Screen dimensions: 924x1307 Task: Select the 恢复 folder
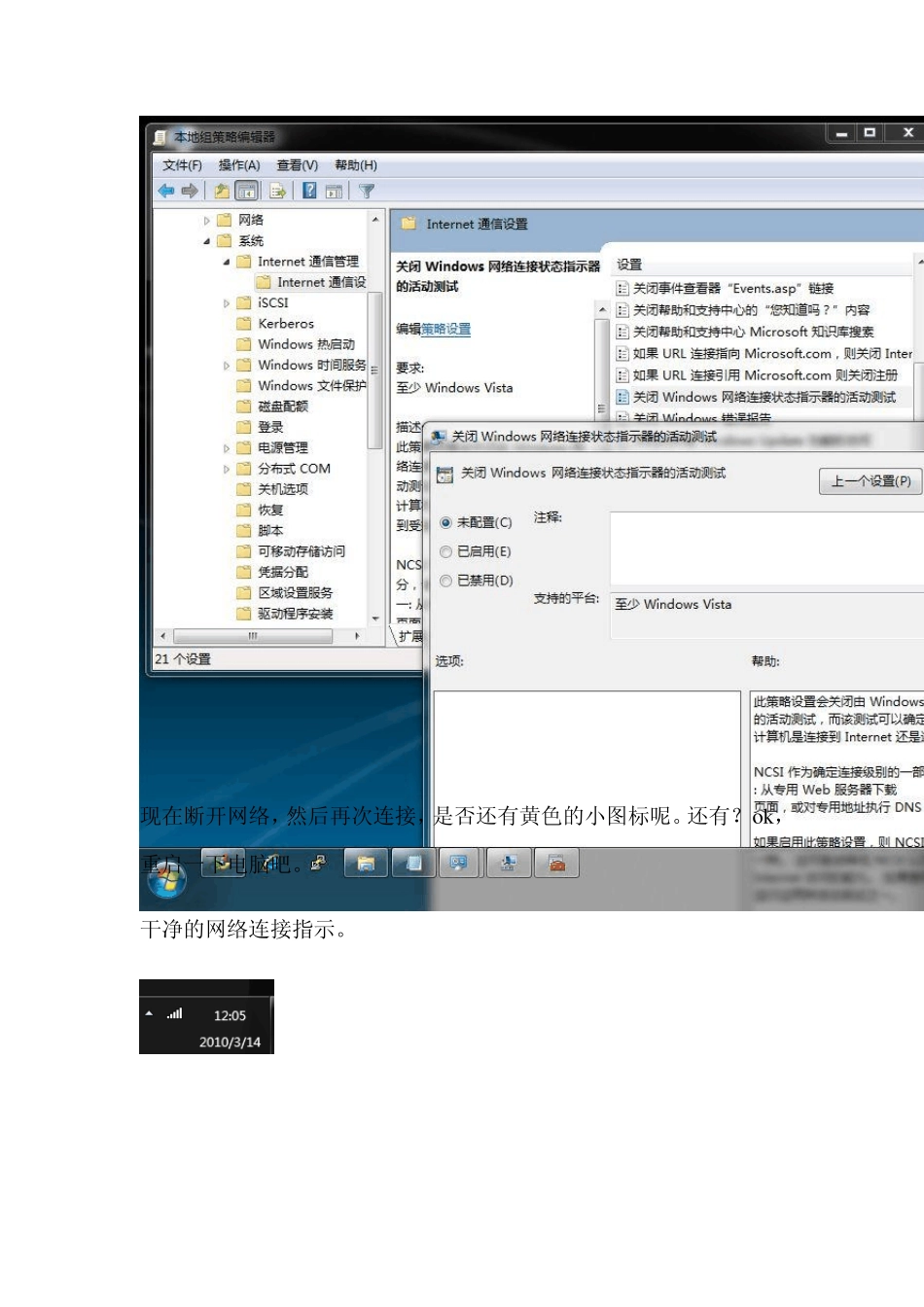270,510
